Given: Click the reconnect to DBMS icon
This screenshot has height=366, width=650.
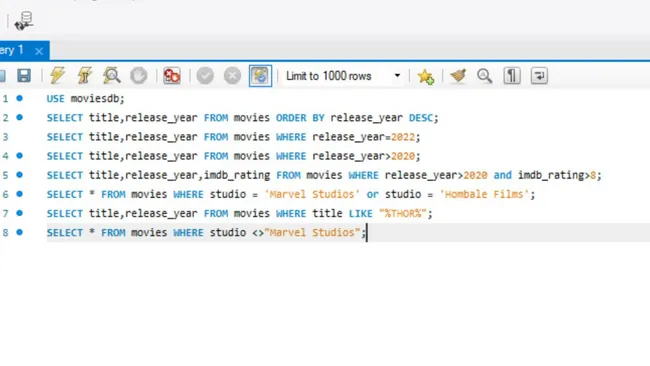Looking at the screenshot, I should [x=24, y=21].
